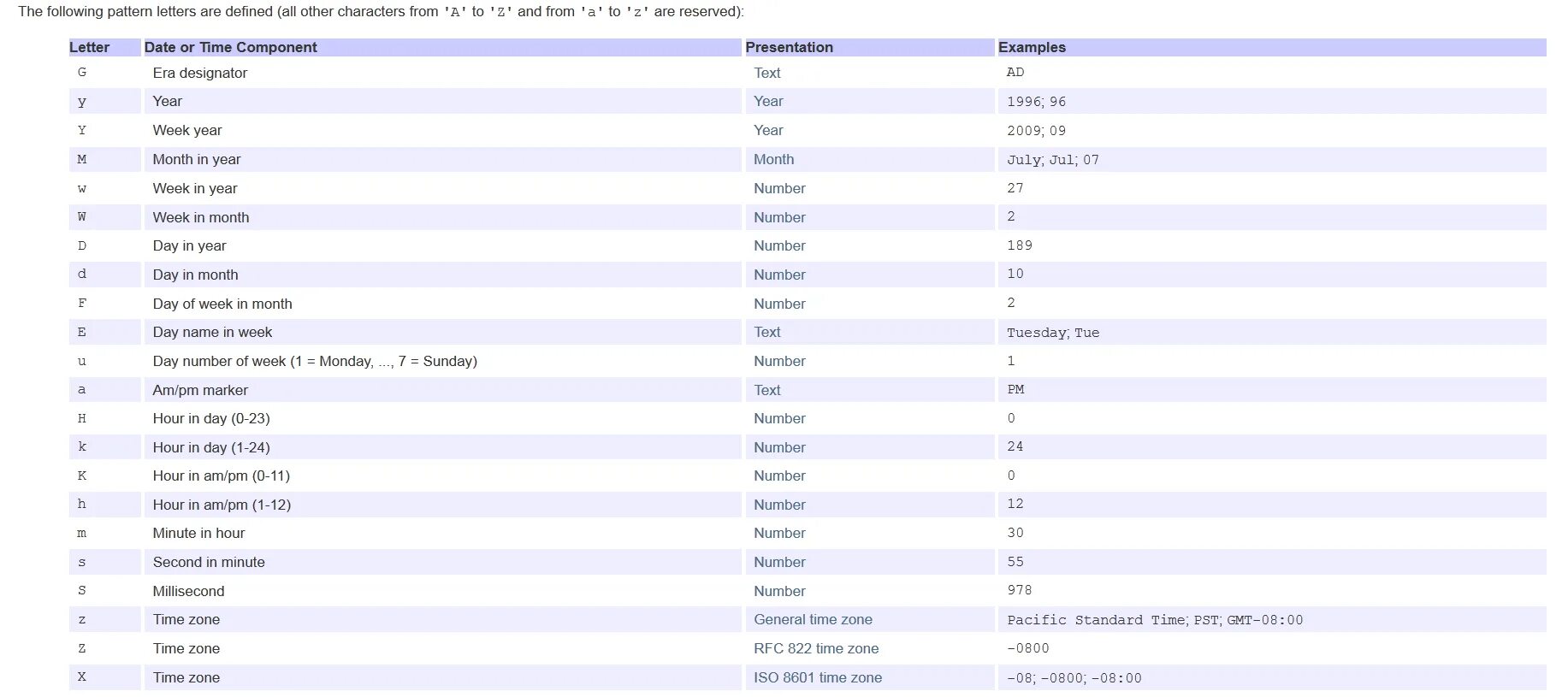Open the General time zone link
1568x697 pixels.
[813, 619]
